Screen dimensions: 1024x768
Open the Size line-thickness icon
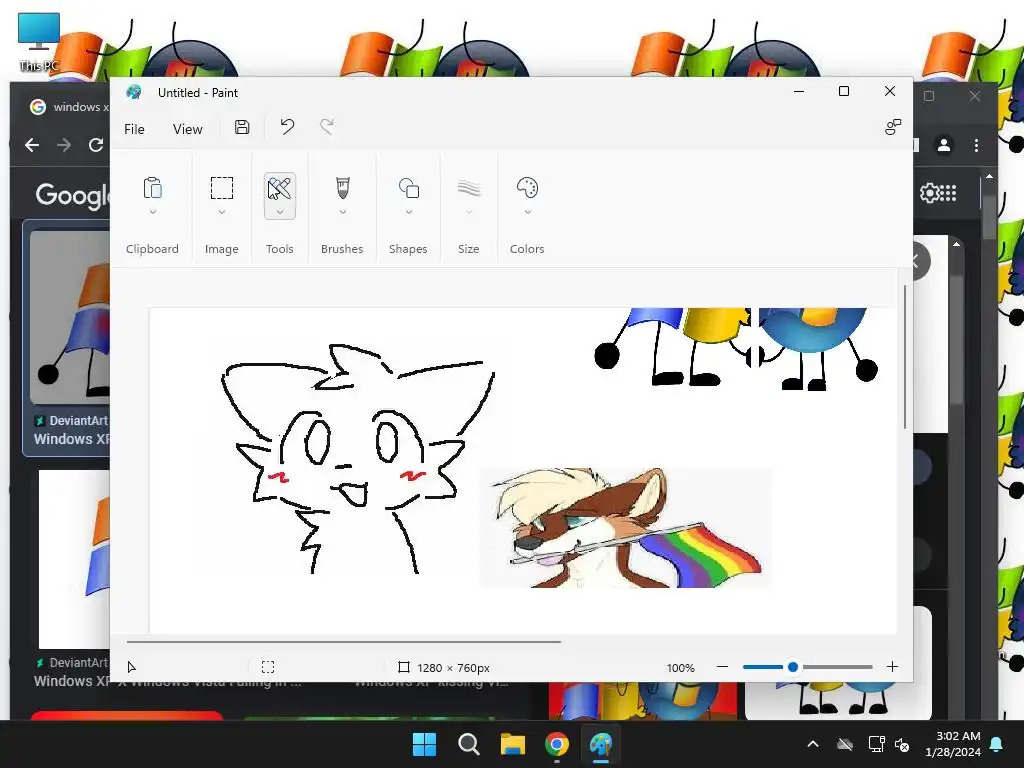469,189
